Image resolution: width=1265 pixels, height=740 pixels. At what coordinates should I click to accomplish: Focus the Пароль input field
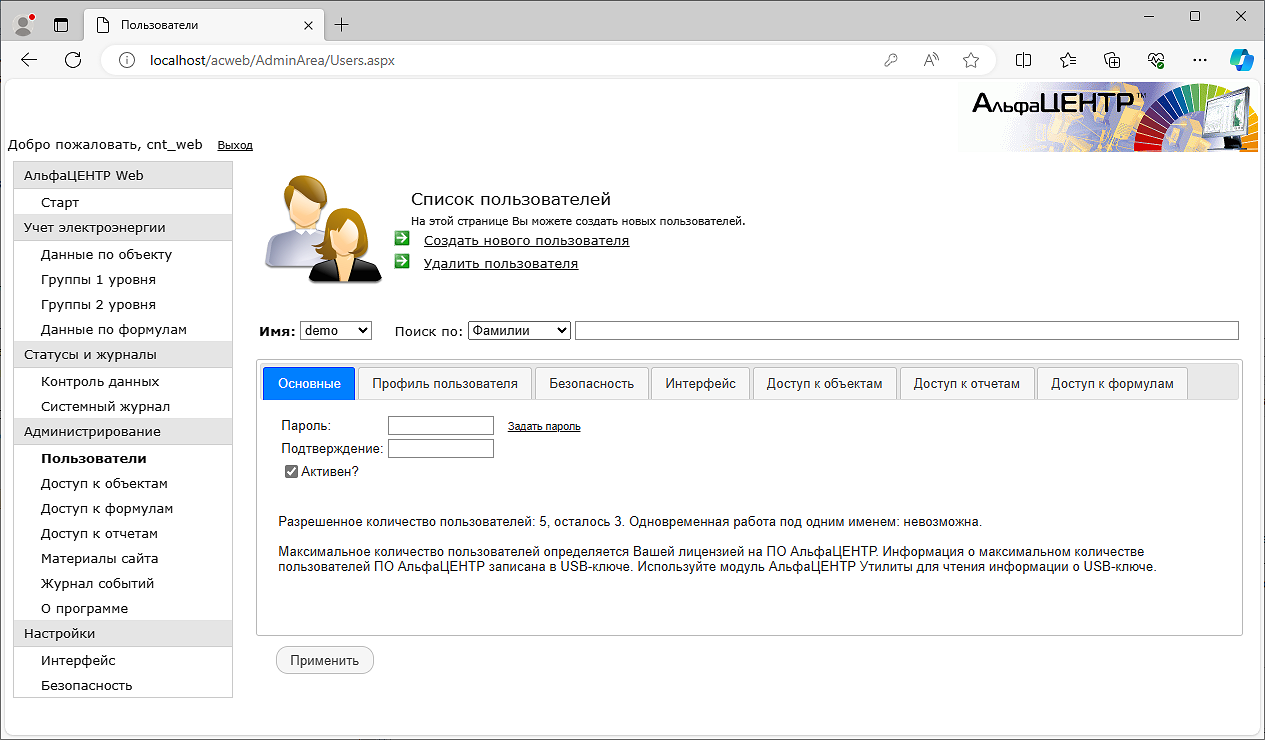[441, 425]
